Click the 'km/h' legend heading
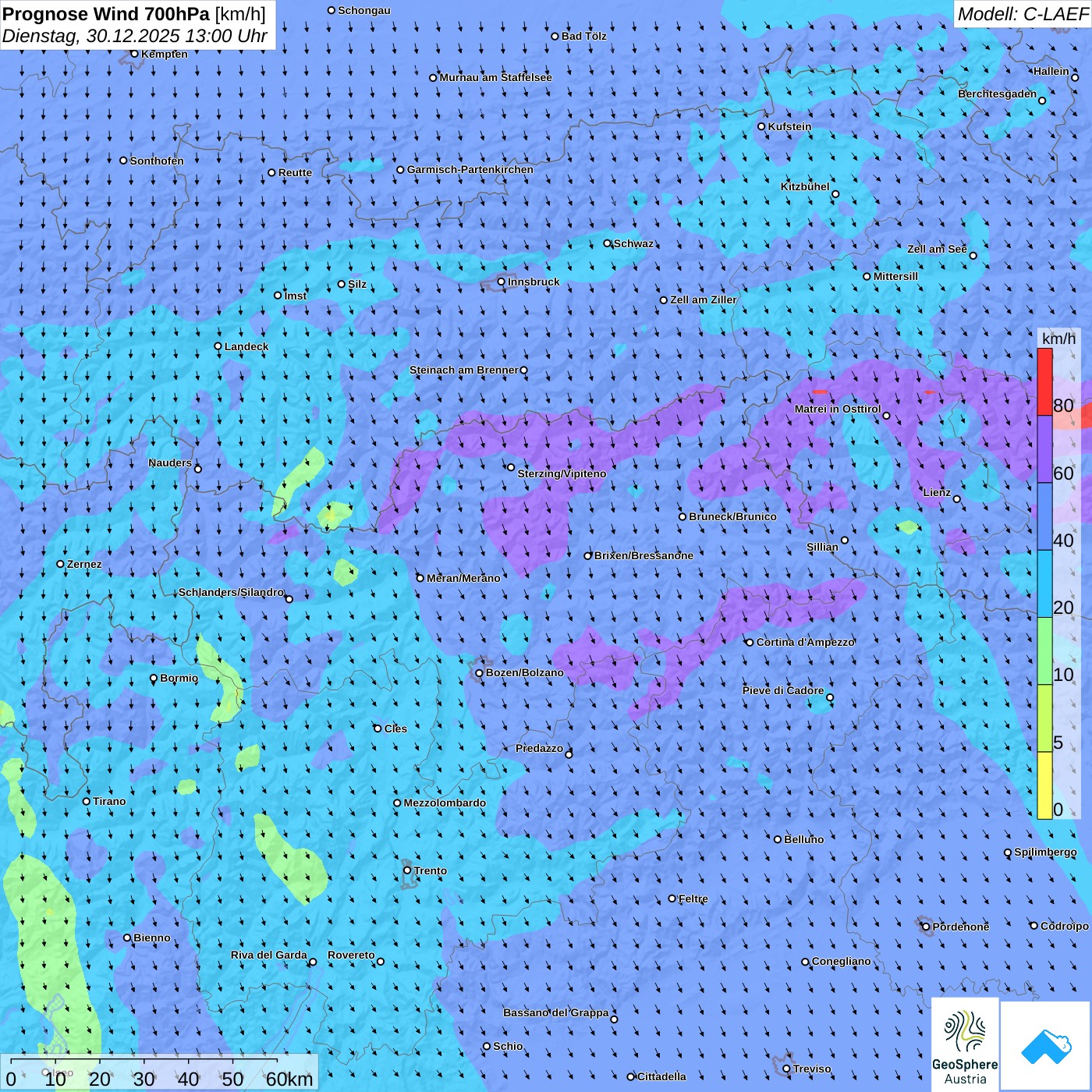1092x1092 pixels. 1058,339
